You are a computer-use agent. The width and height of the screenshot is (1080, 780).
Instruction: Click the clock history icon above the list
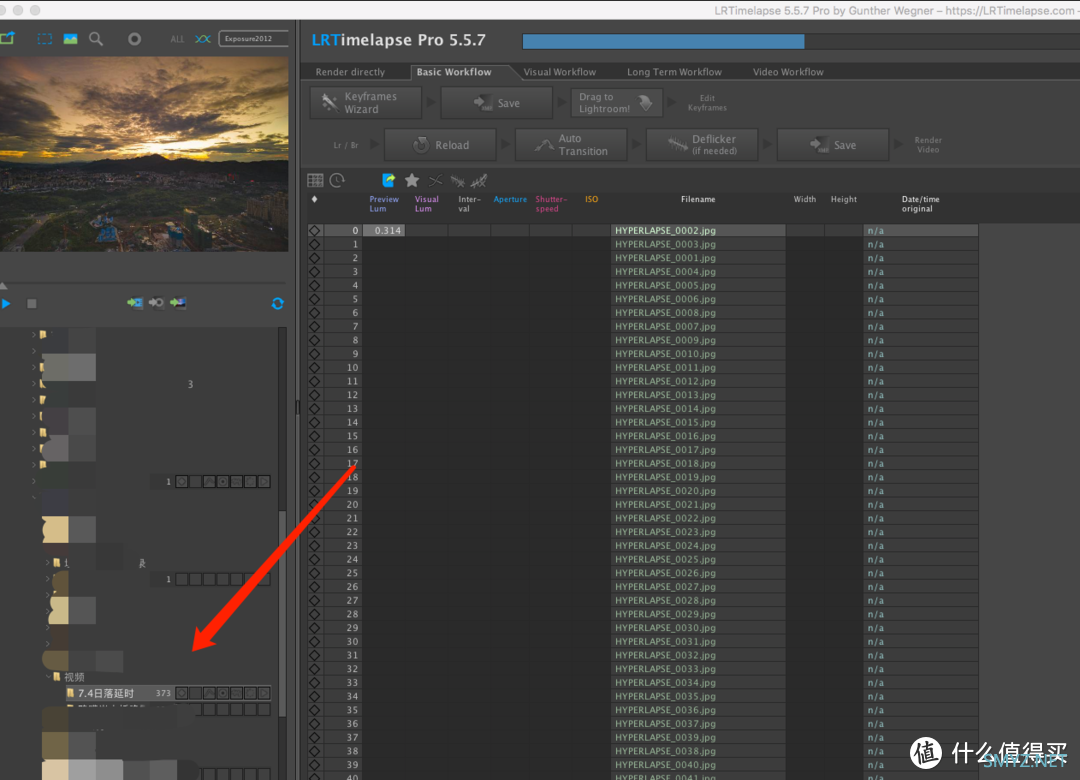click(337, 181)
